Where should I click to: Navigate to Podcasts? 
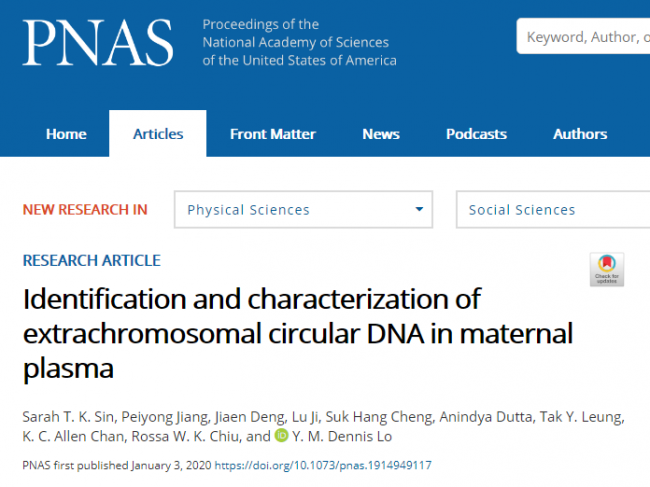point(476,134)
